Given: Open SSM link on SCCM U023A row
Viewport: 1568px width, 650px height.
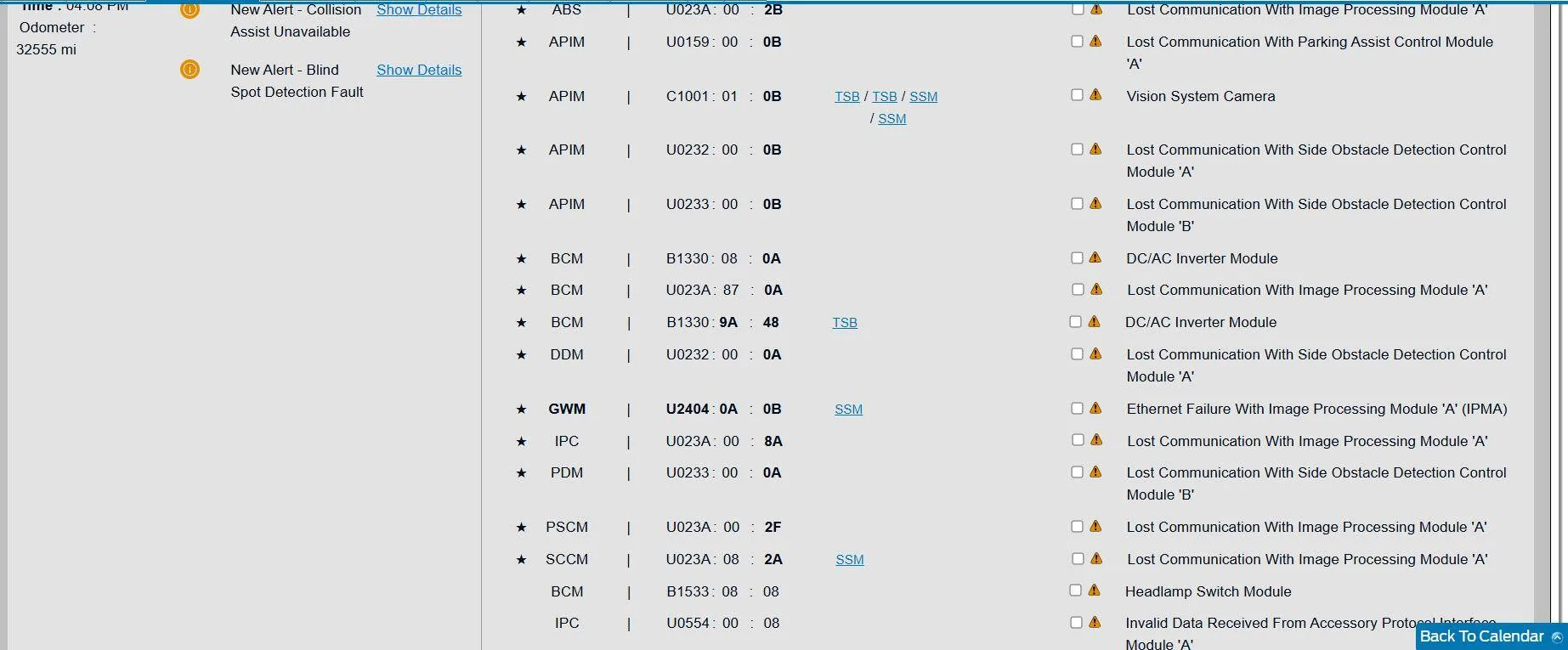Looking at the screenshot, I should pos(850,560).
